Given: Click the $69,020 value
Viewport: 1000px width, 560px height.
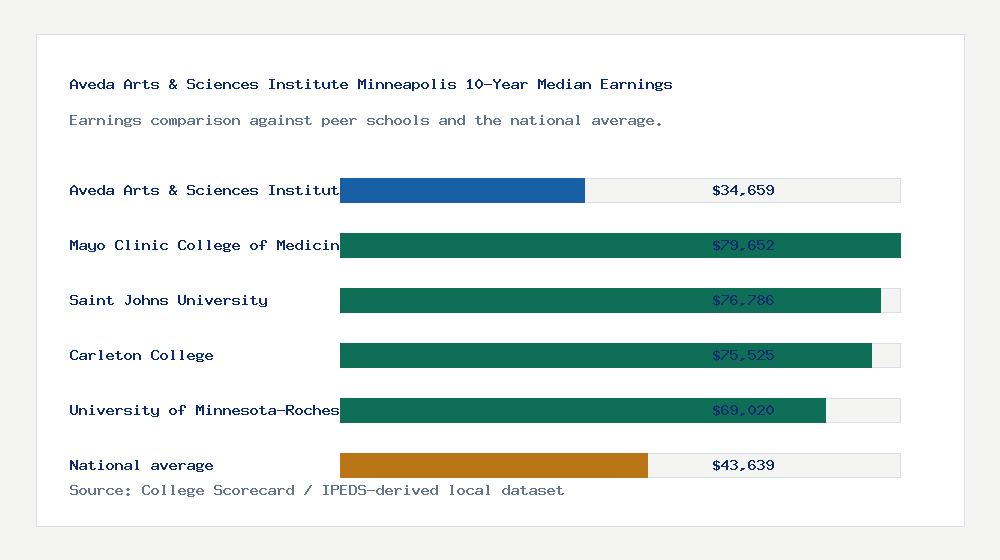Looking at the screenshot, I should [743, 410].
